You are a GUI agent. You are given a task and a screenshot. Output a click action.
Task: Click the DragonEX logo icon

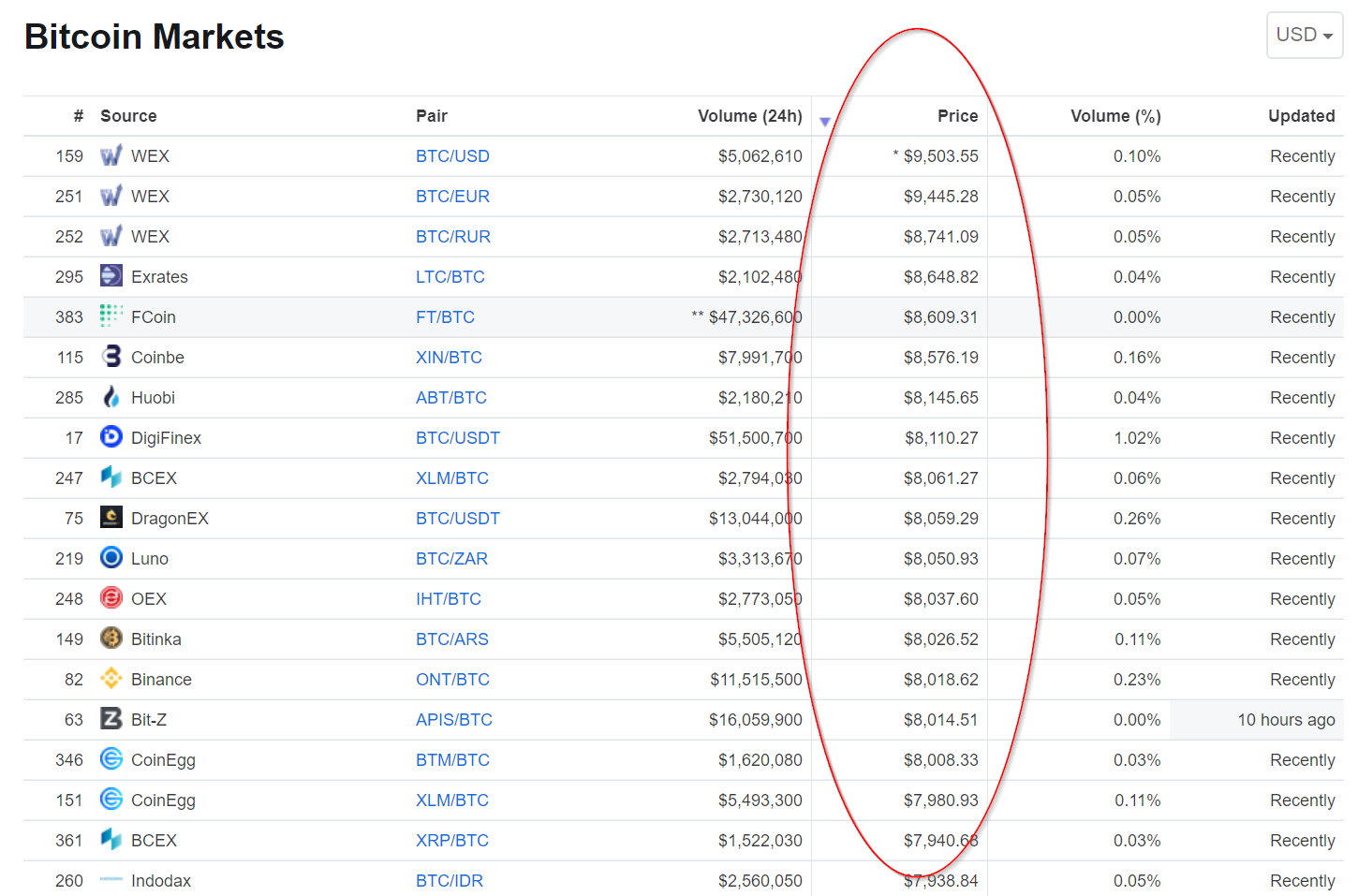click(x=111, y=517)
